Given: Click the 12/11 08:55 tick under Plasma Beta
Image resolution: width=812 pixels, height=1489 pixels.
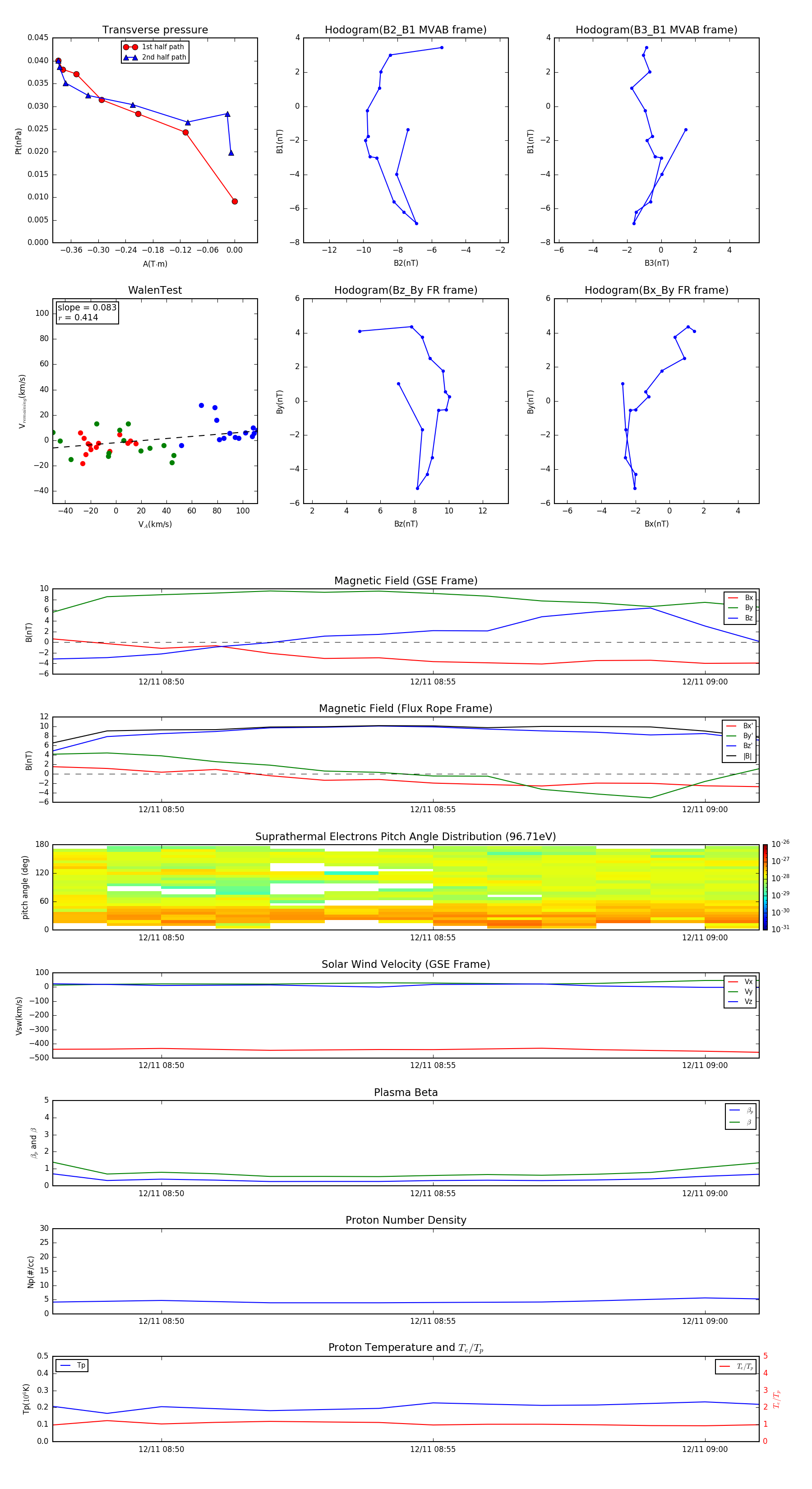Looking at the screenshot, I should [x=433, y=1193].
